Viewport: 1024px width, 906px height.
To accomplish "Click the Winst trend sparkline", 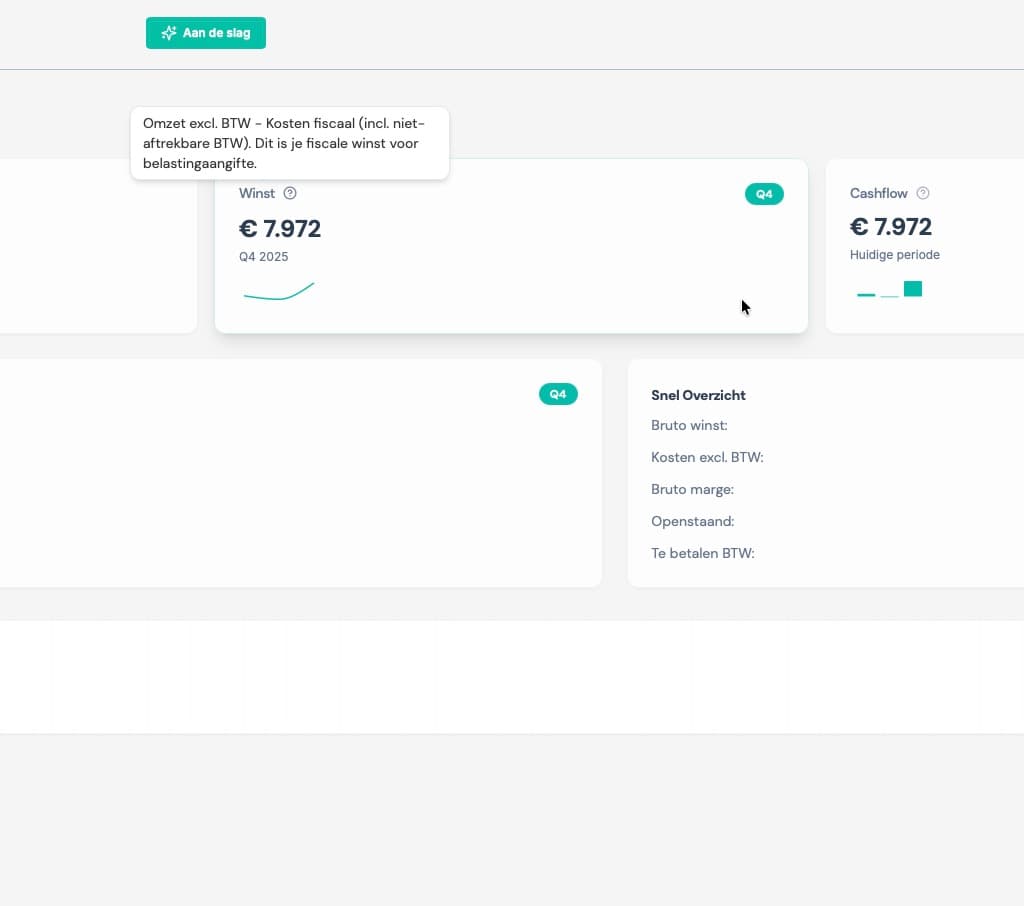I will point(279,291).
